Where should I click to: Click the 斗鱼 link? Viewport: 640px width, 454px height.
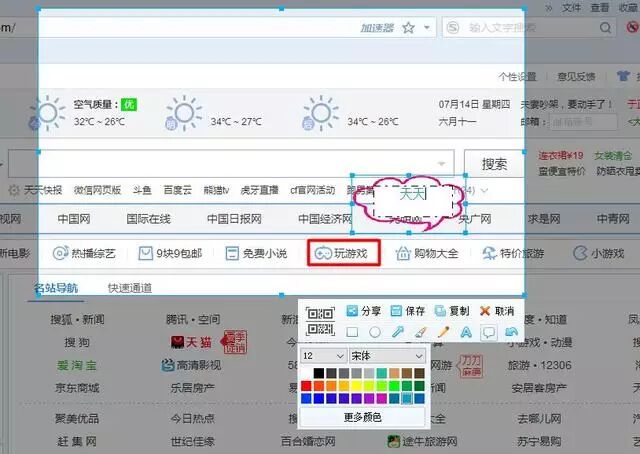click(142, 190)
